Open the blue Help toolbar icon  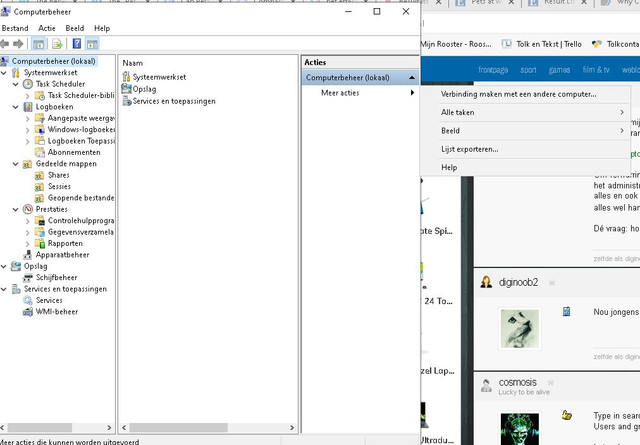click(x=77, y=43)
